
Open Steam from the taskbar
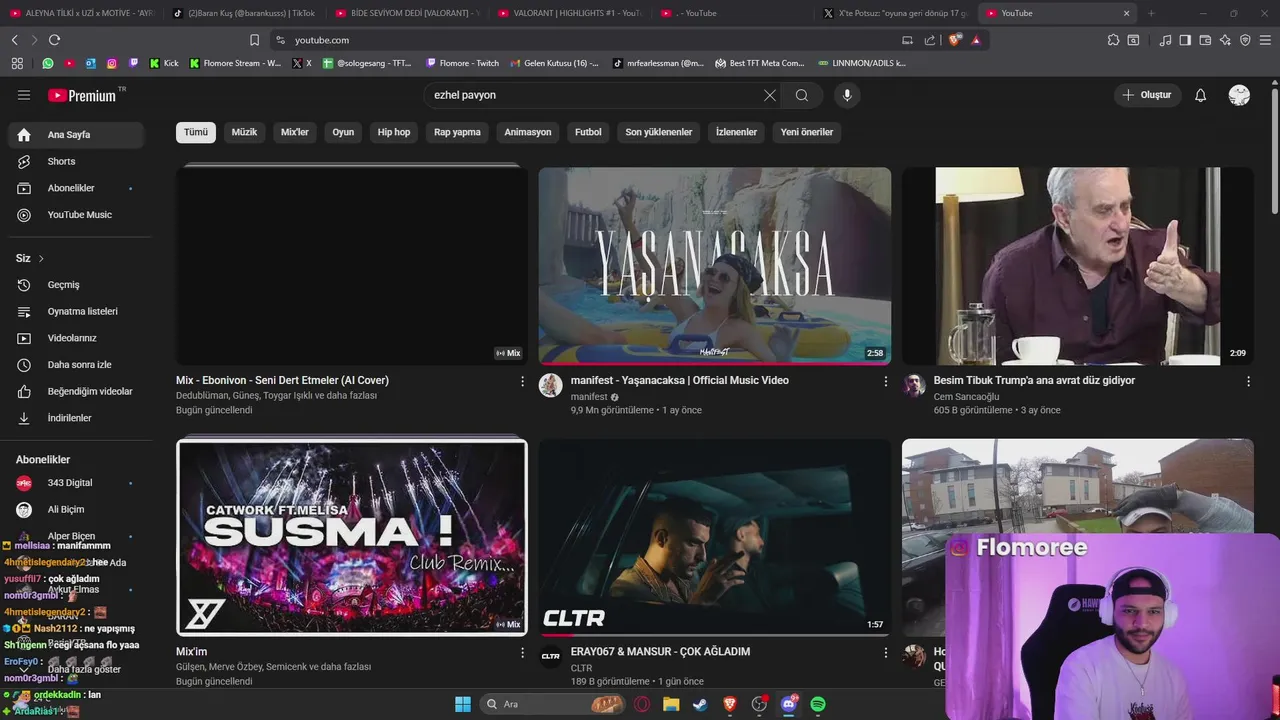(700, 704)
